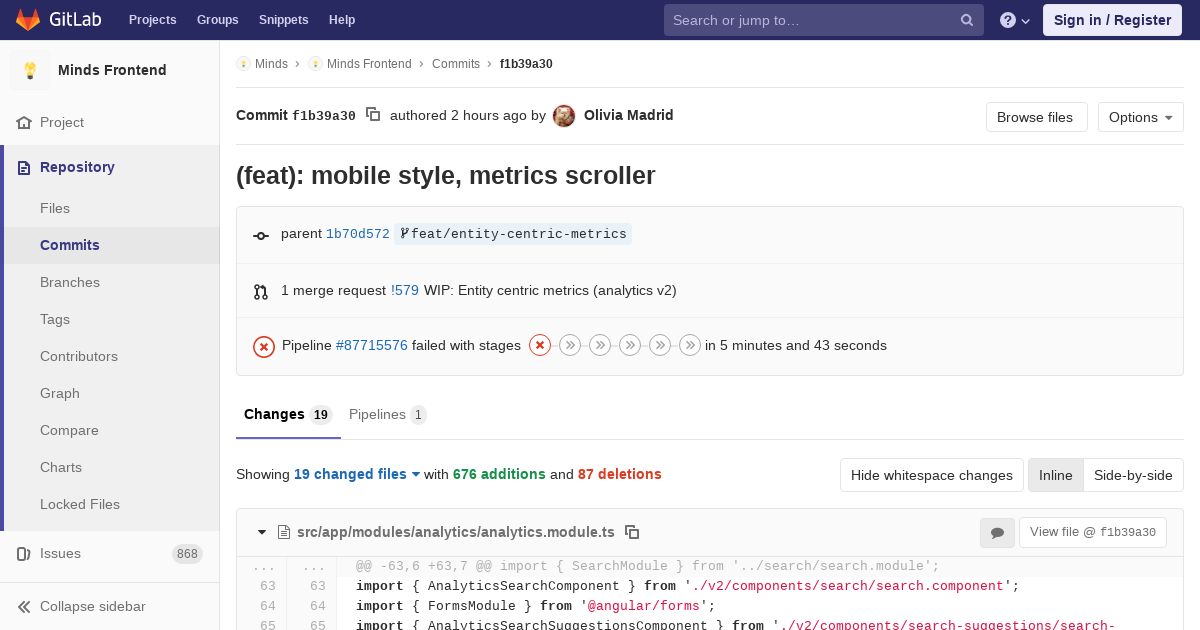
Task: Open the Options dropdown
Action: pyautogui.click(x=1140, y=117)
